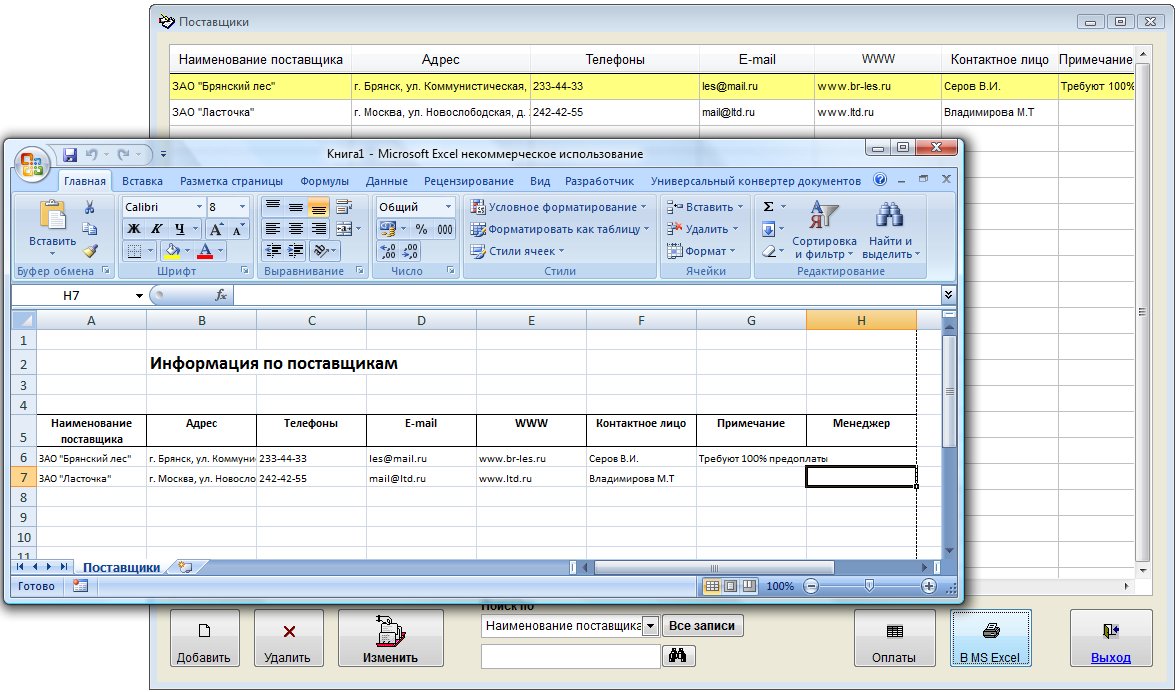Toggle italic formatting (К)

(157, 229)
